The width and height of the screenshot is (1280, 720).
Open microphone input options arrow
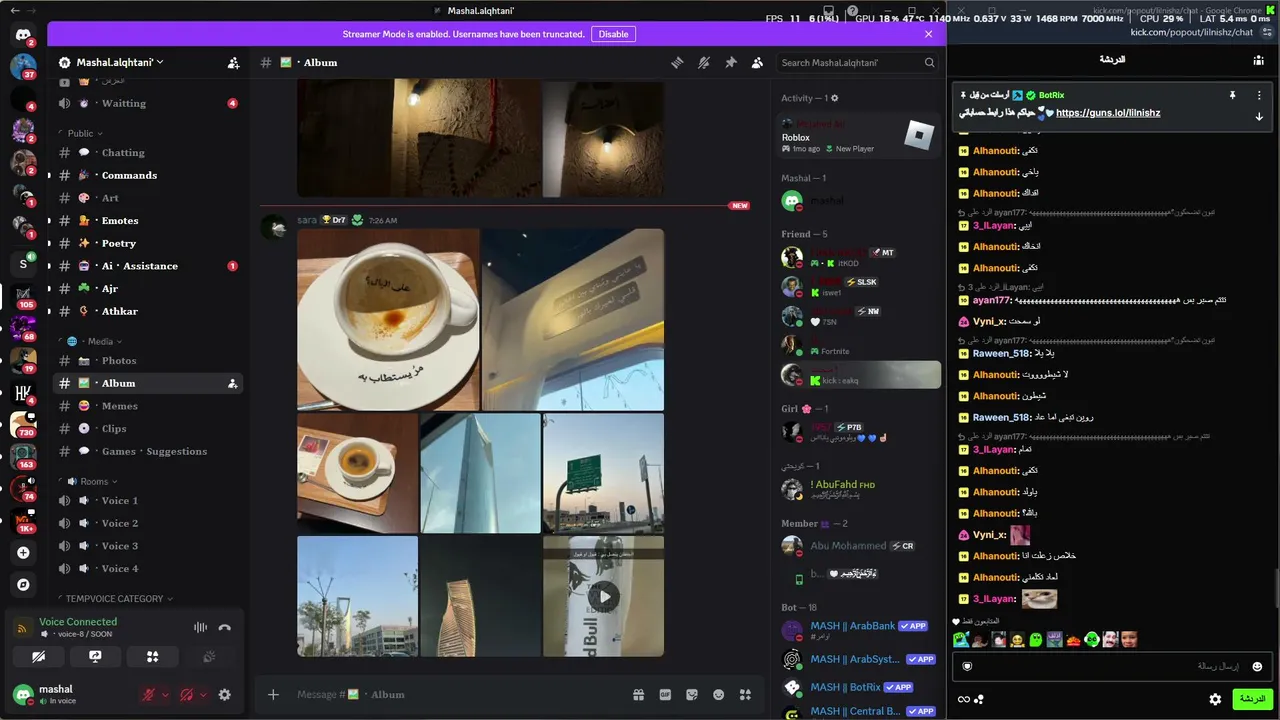point(167,695)
